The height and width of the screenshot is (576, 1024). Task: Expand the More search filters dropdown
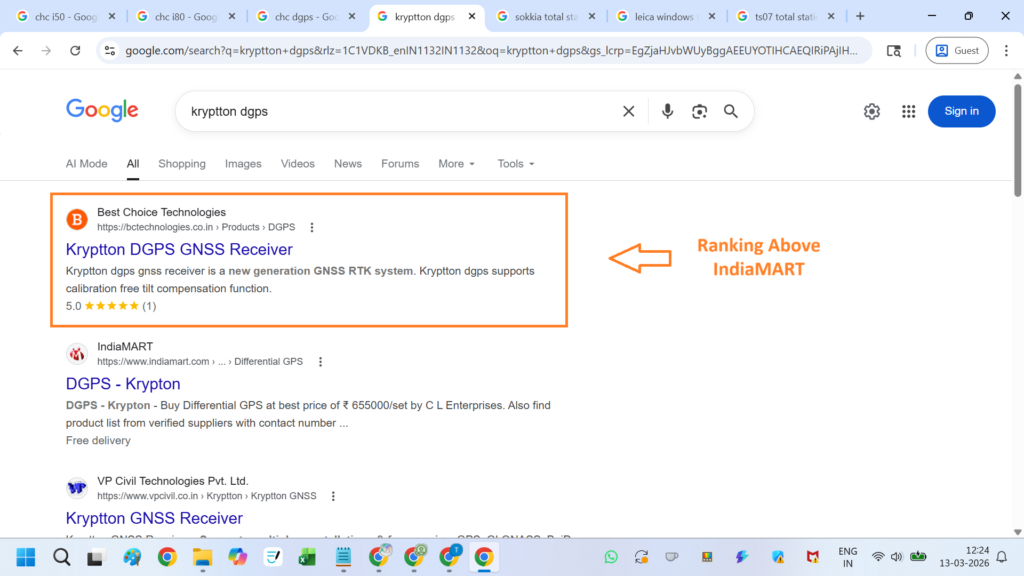coord(456,163)
